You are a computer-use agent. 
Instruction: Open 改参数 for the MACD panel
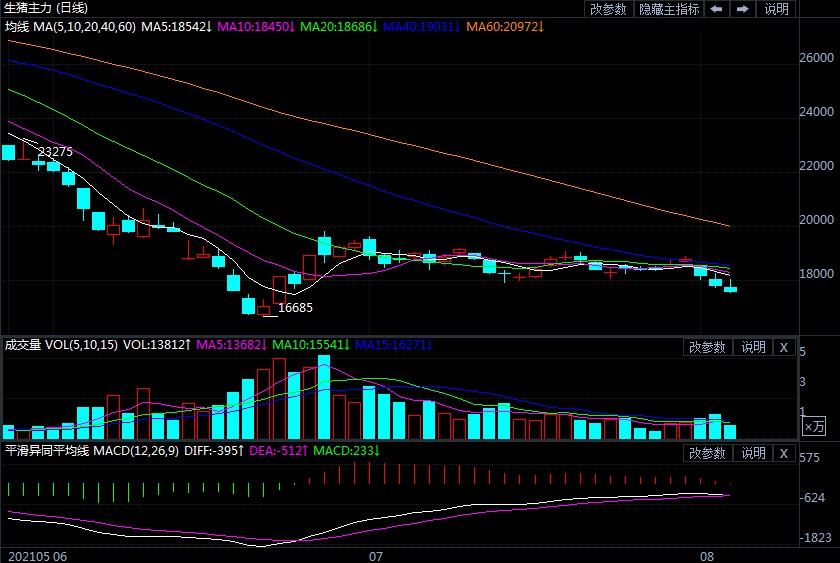[x=707, y=453]
